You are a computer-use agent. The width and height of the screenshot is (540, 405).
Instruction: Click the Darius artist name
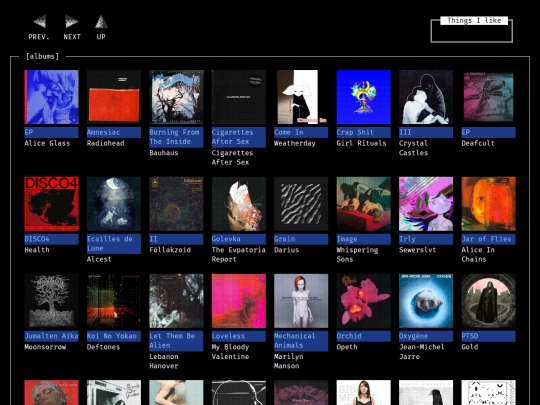coord(287,250)
